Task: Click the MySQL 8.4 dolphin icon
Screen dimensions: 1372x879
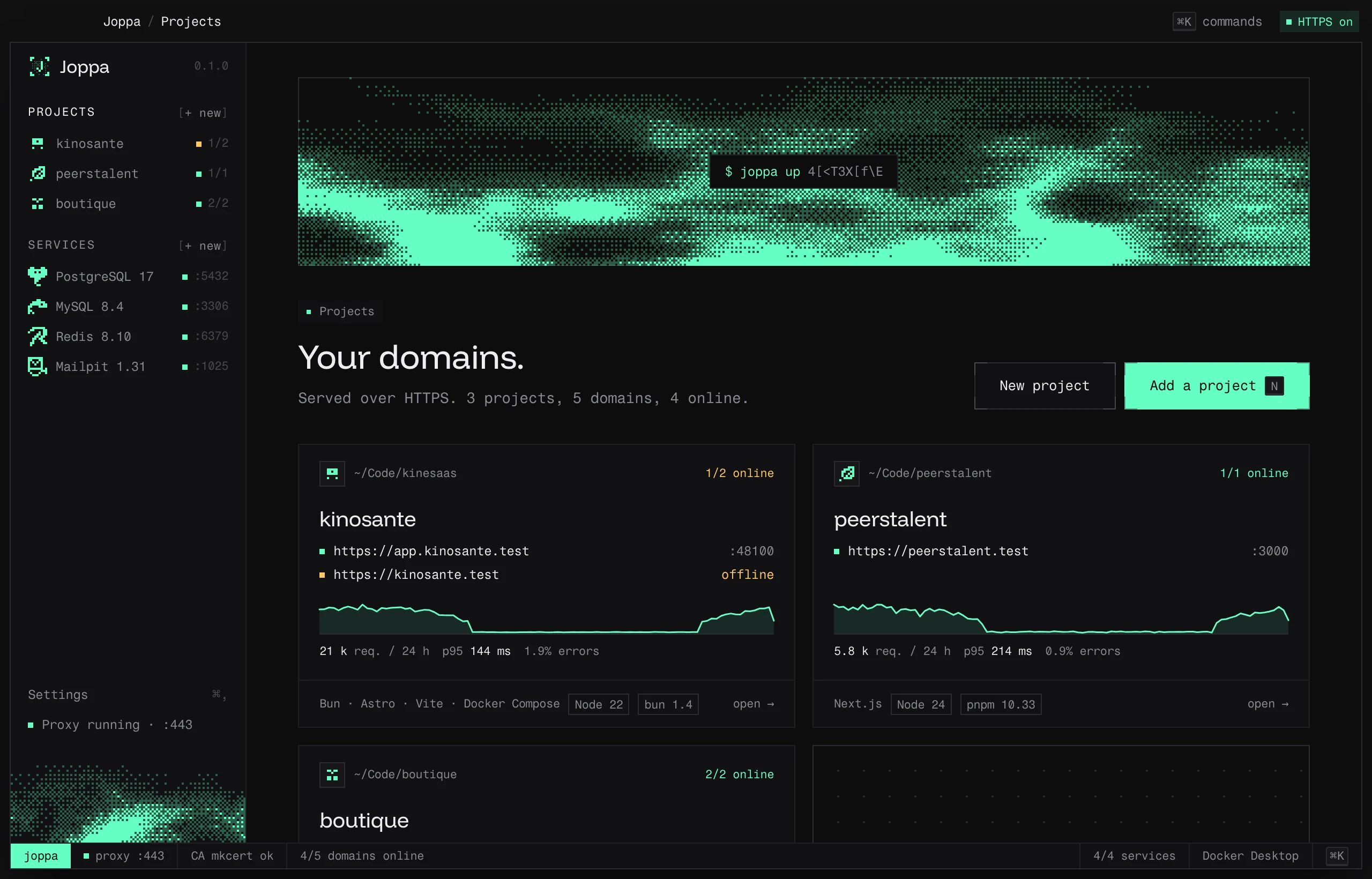Action: point(38,307)
